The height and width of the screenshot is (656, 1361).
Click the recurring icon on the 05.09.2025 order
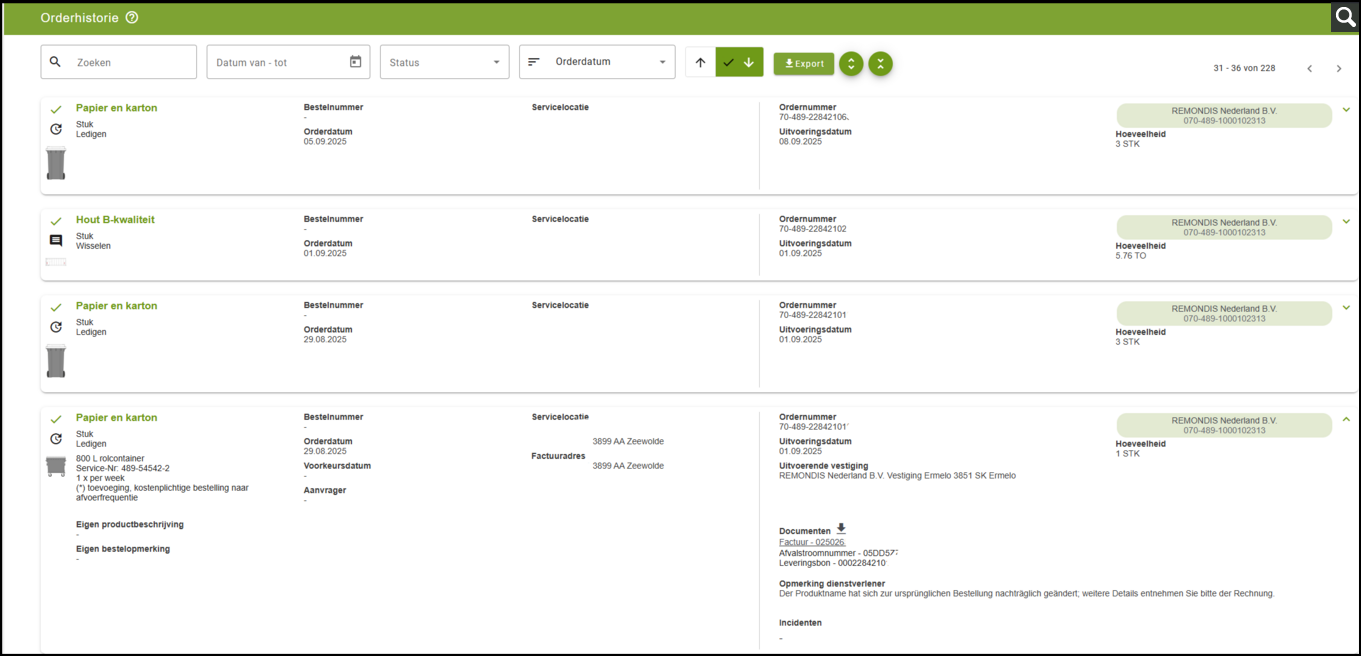(56, 129)
